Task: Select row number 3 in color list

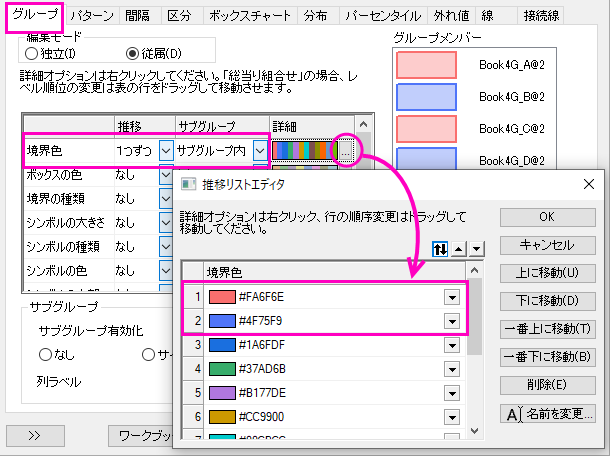Action: pos(193,345)
